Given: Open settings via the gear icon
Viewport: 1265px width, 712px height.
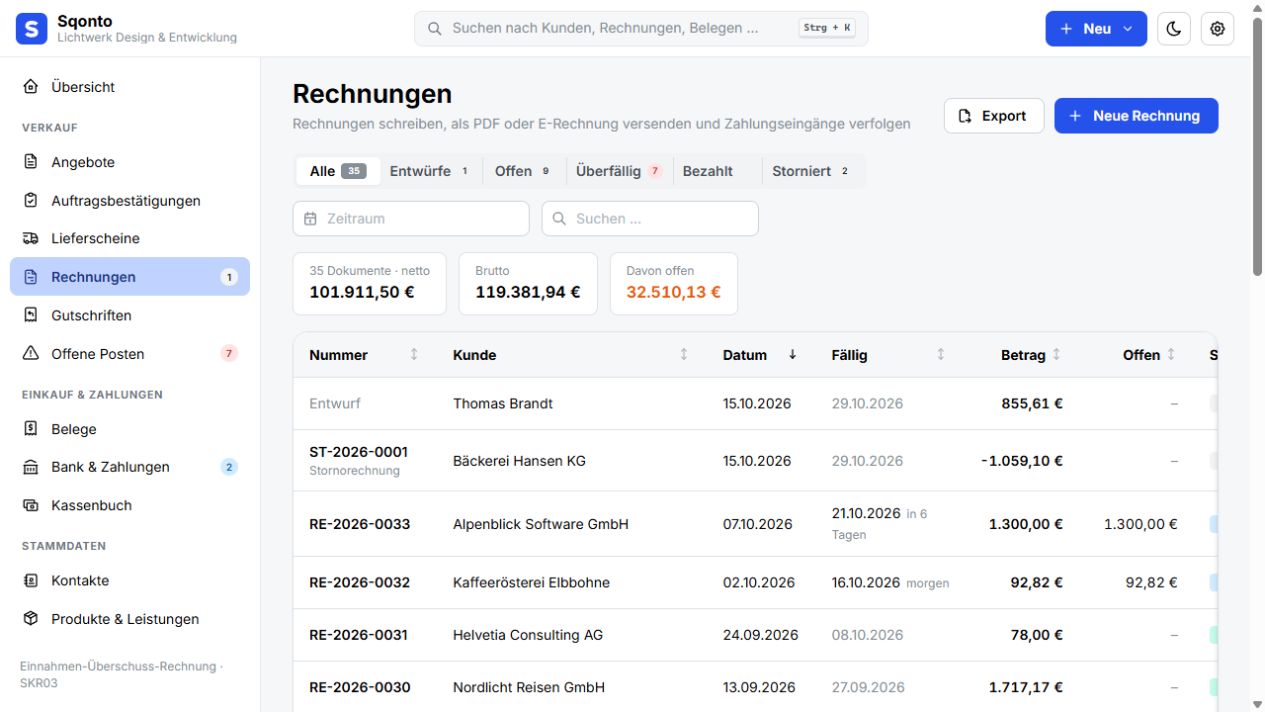Looking at the screenshot, I should (1217, 29).
